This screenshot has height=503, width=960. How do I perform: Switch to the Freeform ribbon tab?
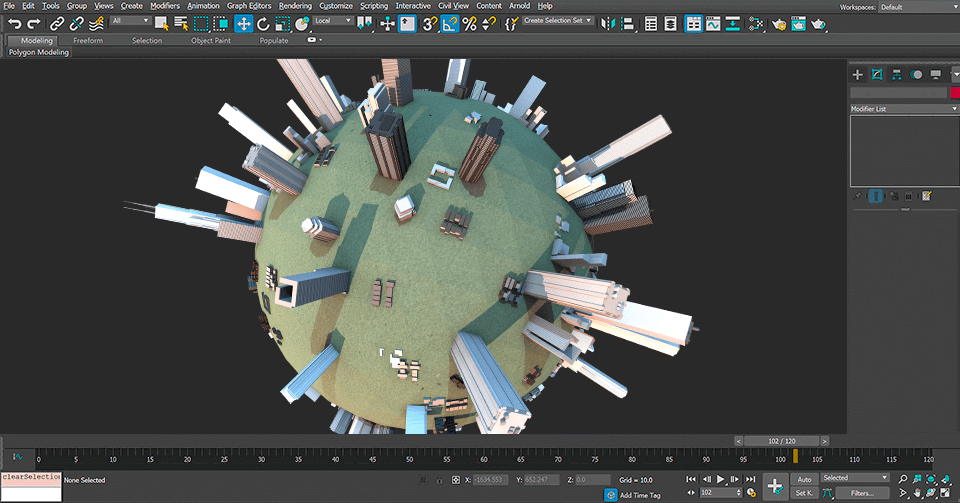(x=88, y=40)
